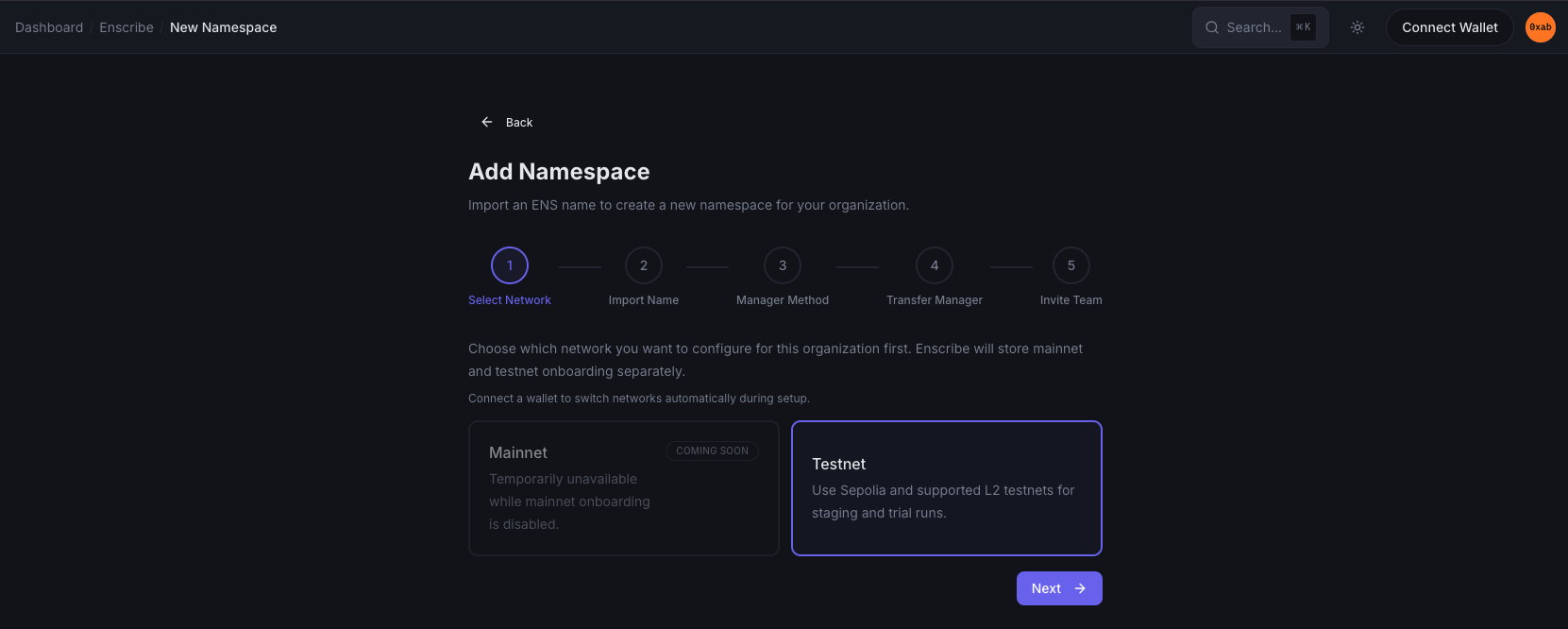Screen dimensions: 1568x629
Task: Toggle the light/dark theme sun icon
Action: point(1357,27)
